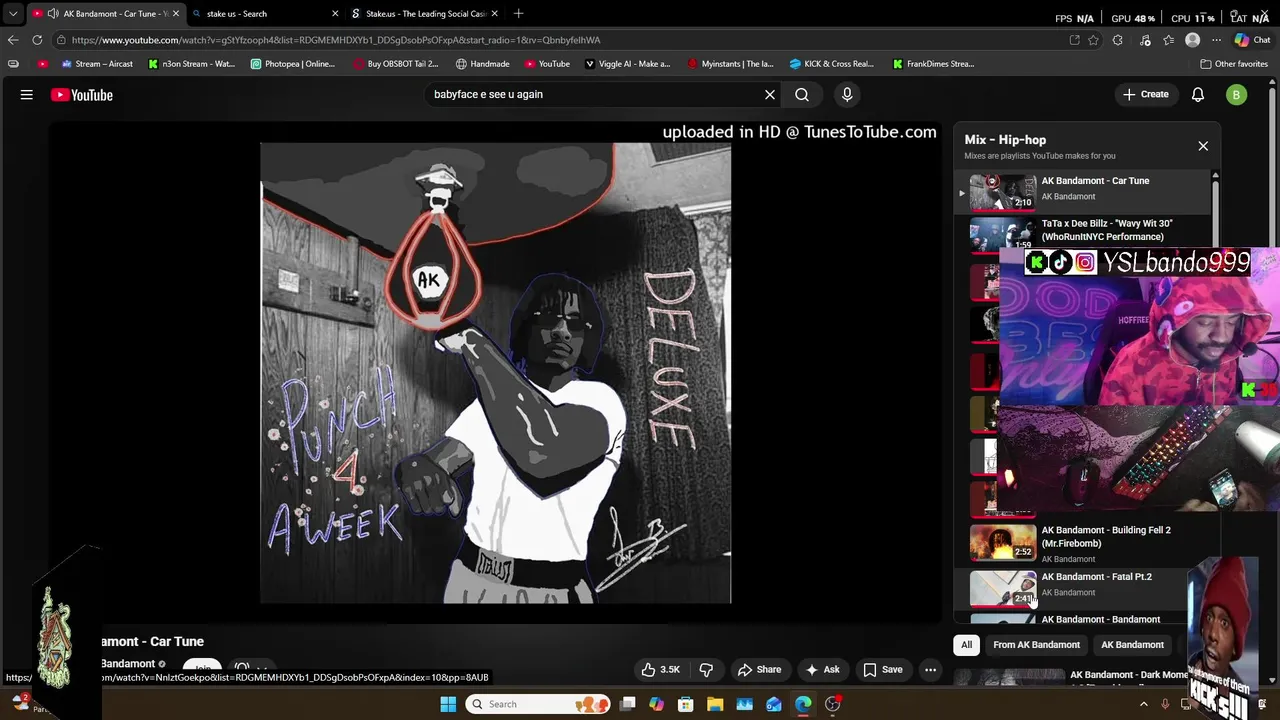This screenshot has height=720, width=1280.
Task: Open the media control music note icon
Action: 1144,40
